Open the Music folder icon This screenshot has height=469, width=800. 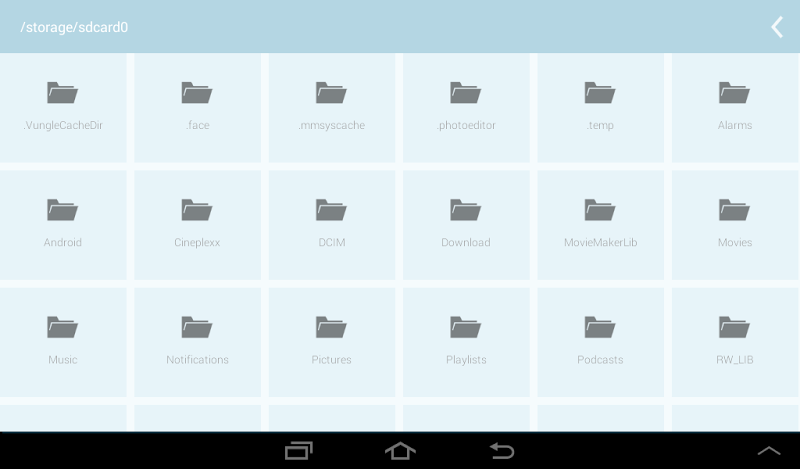tap(62, 327)
